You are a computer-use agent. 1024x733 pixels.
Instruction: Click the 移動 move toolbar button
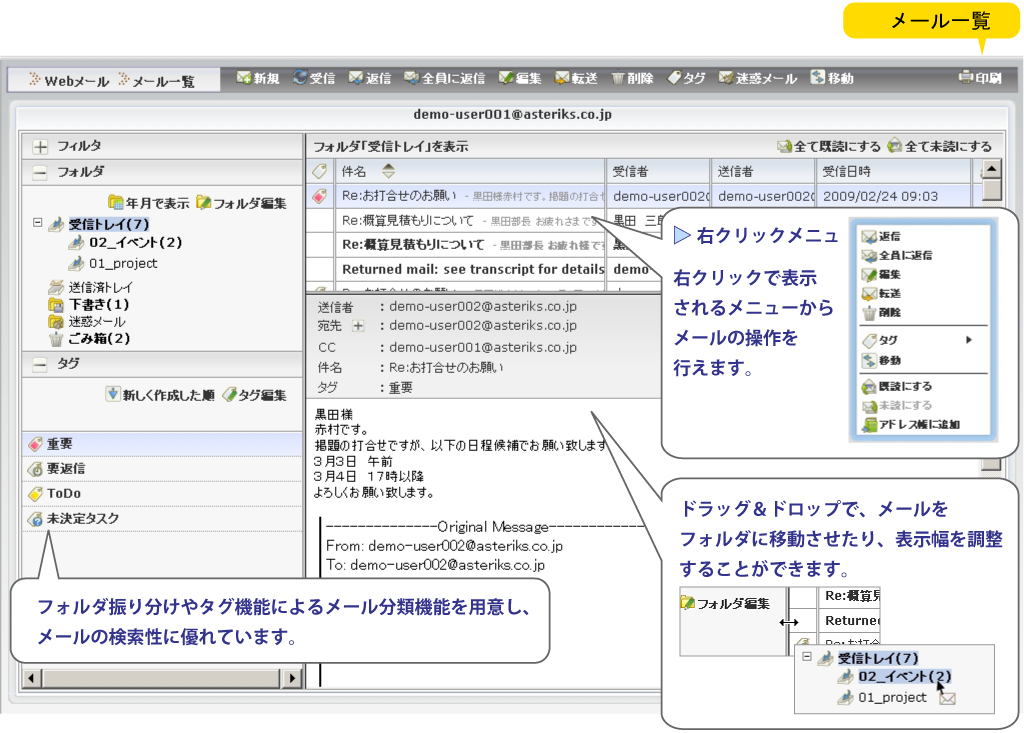coord(832,78)
